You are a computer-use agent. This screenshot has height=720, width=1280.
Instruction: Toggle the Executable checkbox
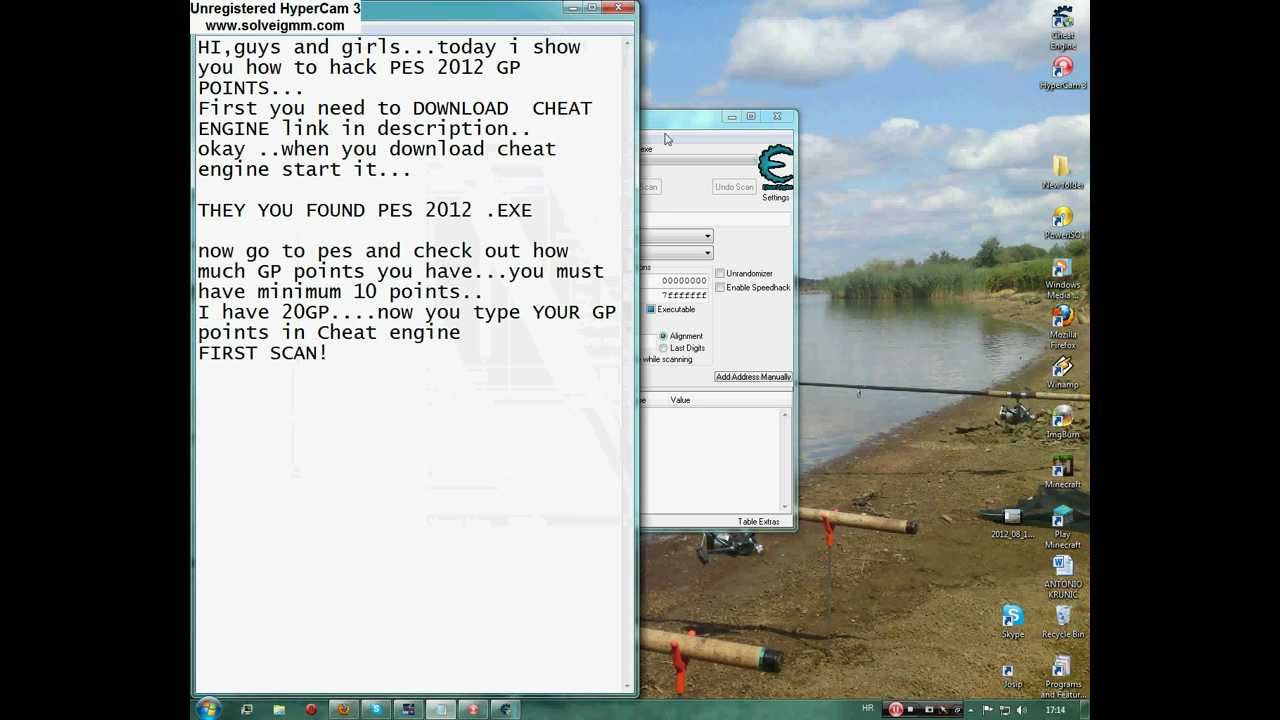[x=651, y=309]
